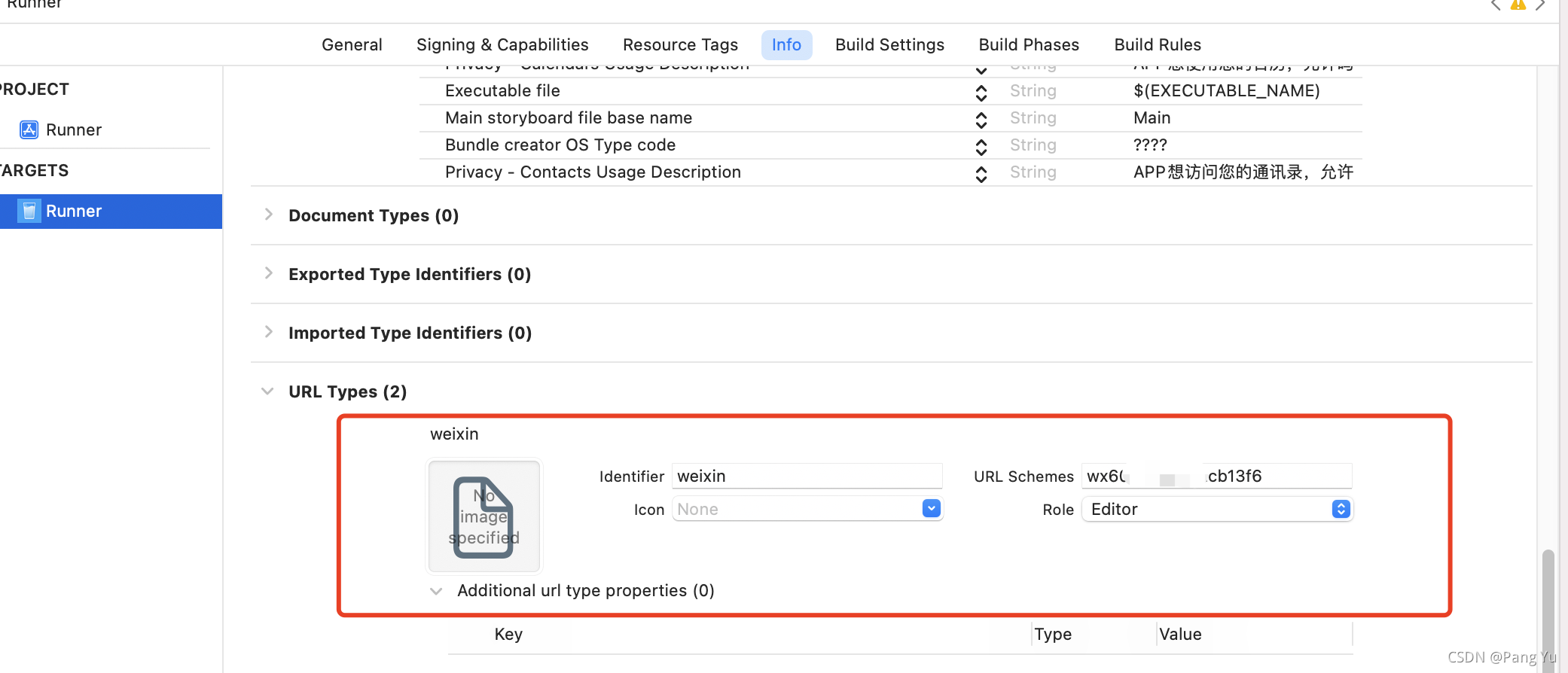Click key stepper for Main storyboard row
Screen dimensions: 1568x673
tap(981, 120)
